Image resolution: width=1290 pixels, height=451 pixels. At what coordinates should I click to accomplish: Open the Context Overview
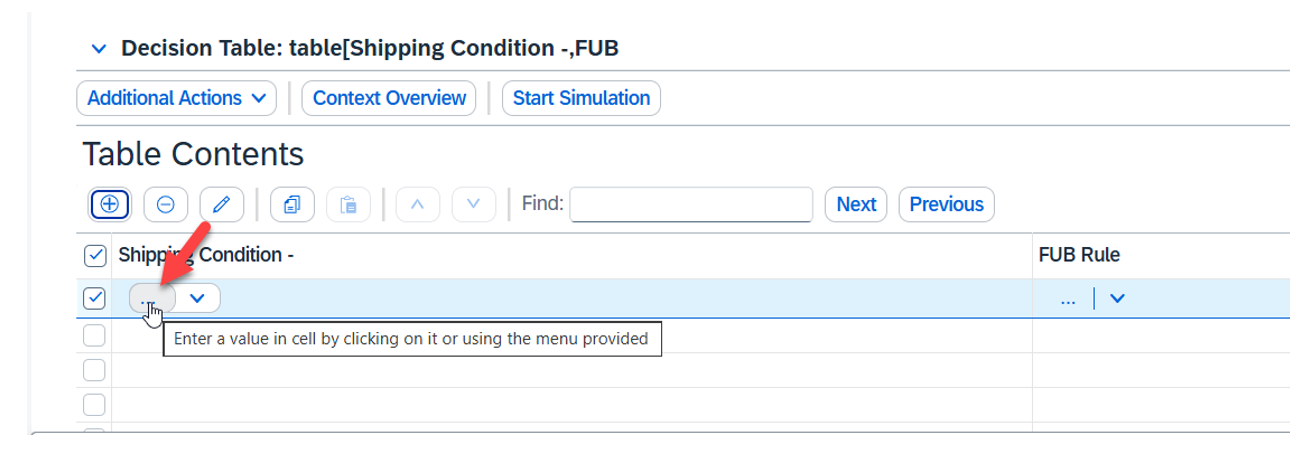[389, 98]
